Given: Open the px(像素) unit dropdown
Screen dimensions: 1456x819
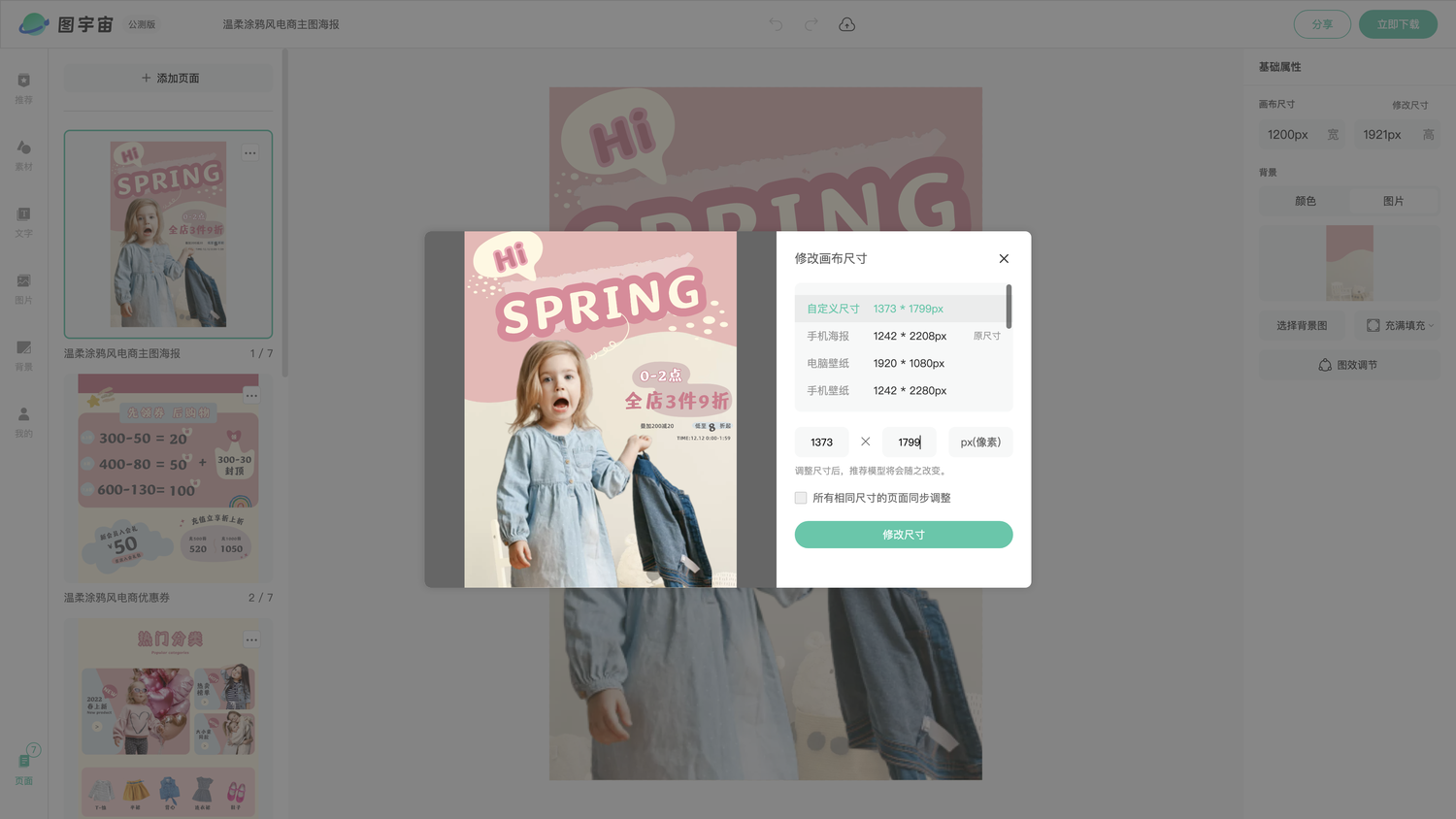Looking at the screenshot, I should (x=980, y=442).
